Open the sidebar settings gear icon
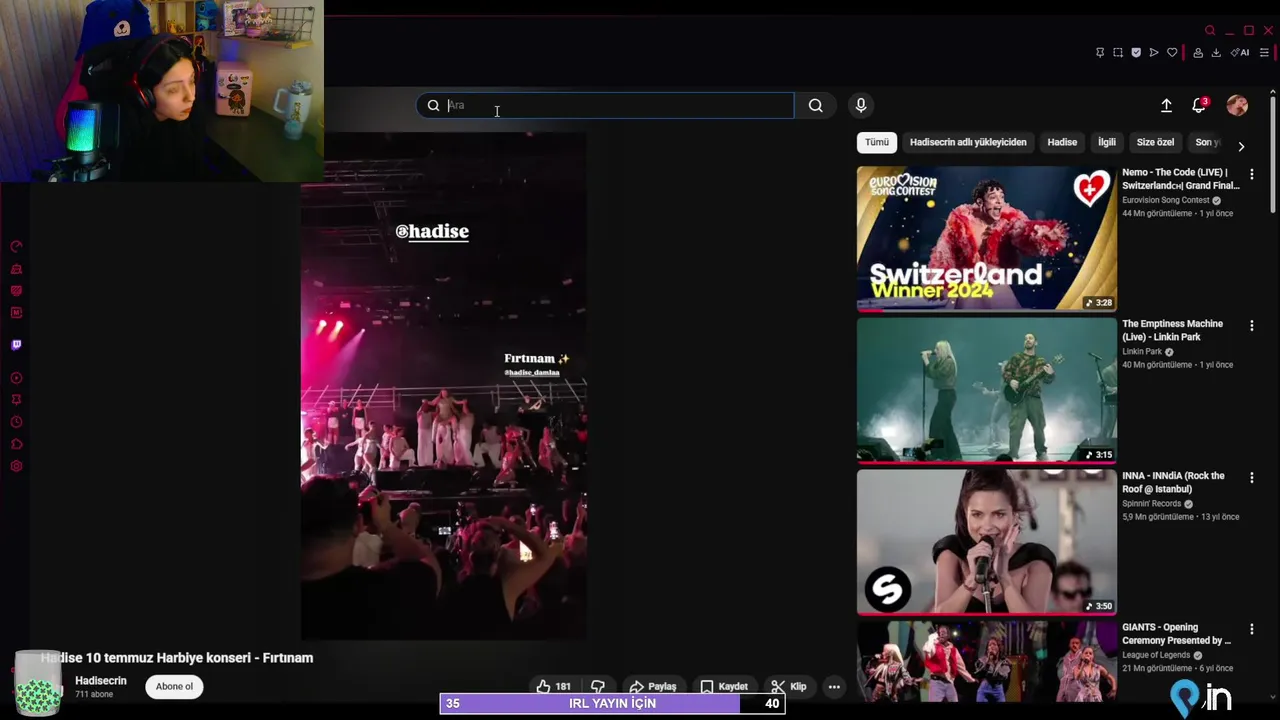 (16, 466)
